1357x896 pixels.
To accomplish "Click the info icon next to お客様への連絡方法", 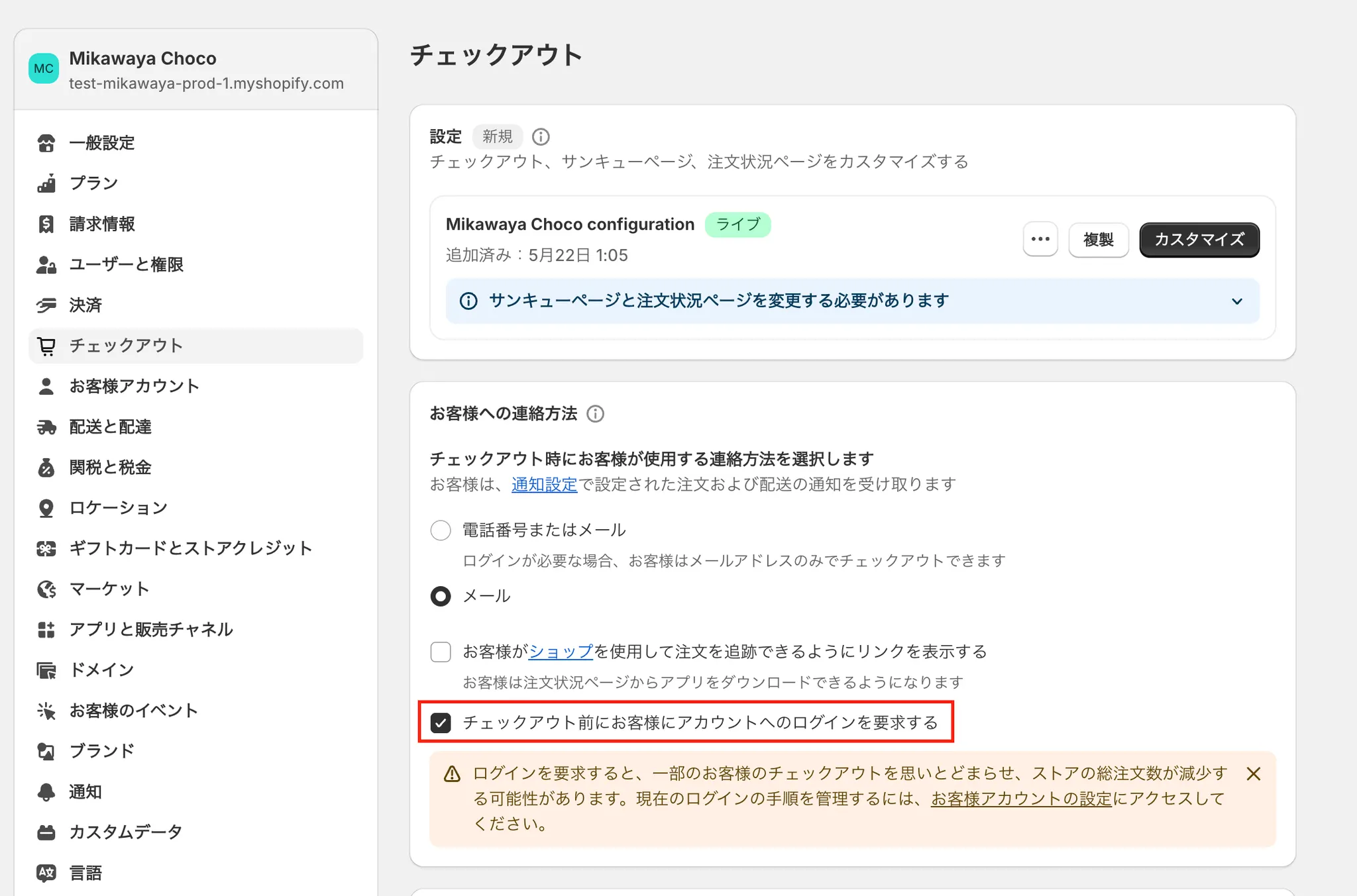I will coord(595,414).
